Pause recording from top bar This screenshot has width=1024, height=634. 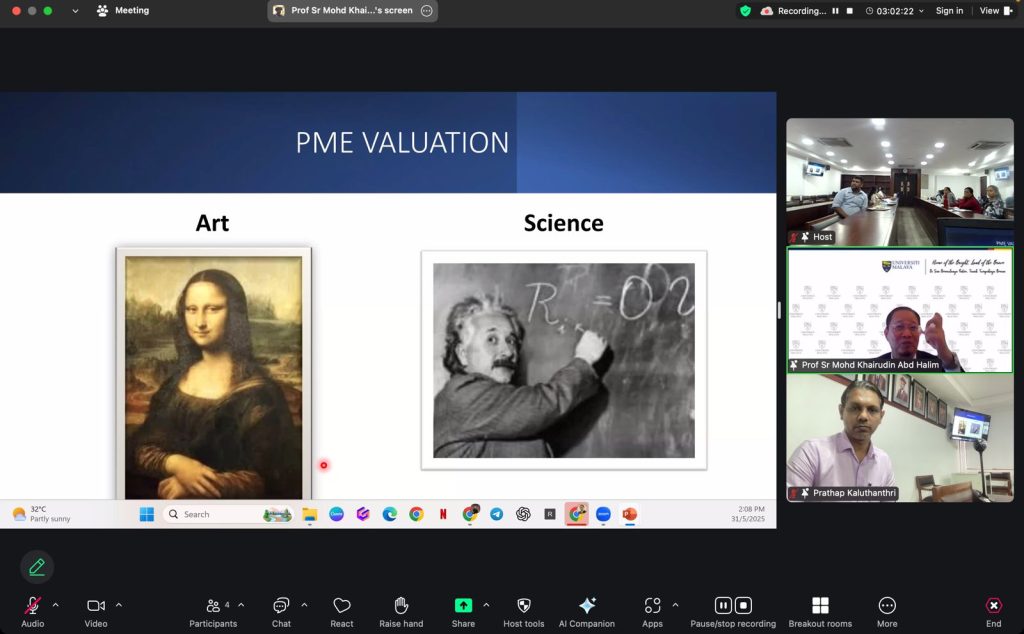point(835,11)
